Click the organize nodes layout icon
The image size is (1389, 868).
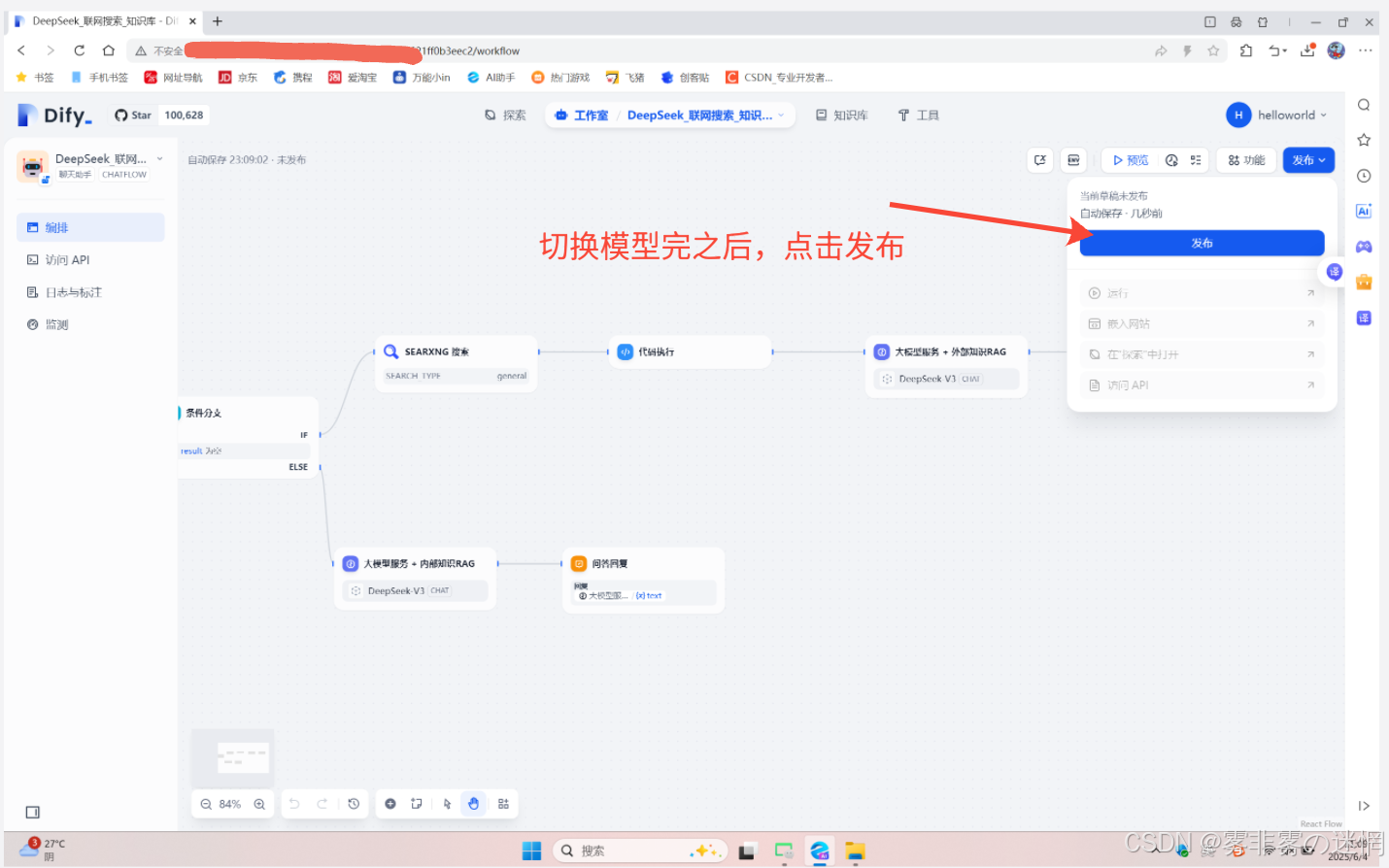503,804
